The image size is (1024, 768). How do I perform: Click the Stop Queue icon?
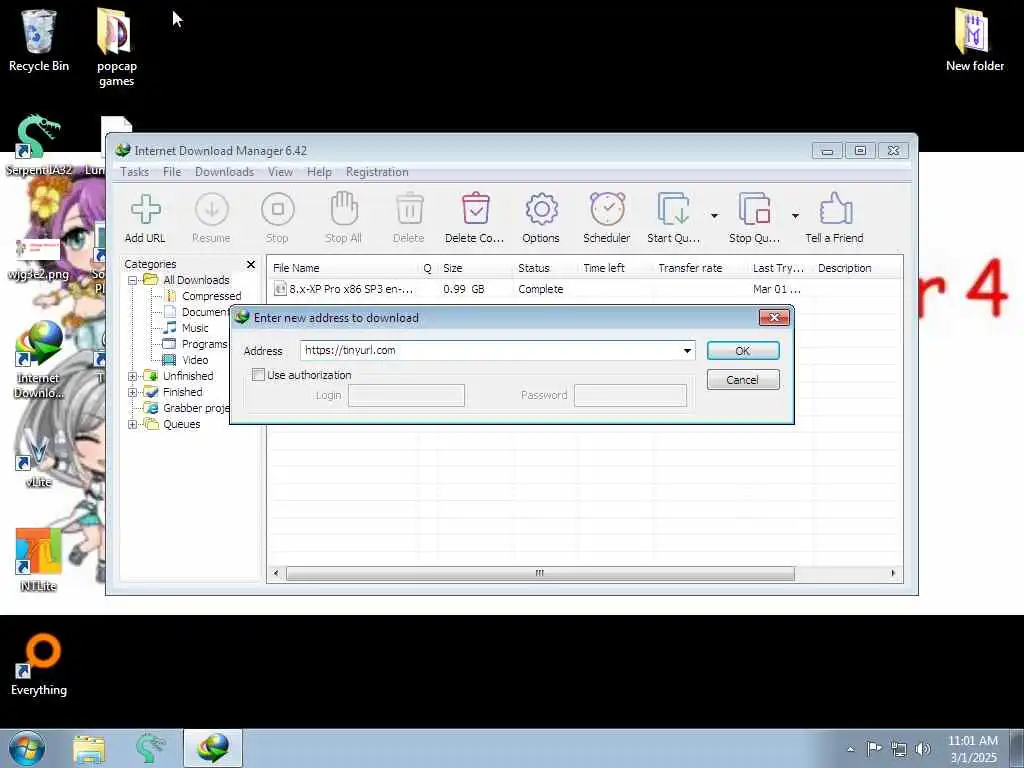(754, 210)
